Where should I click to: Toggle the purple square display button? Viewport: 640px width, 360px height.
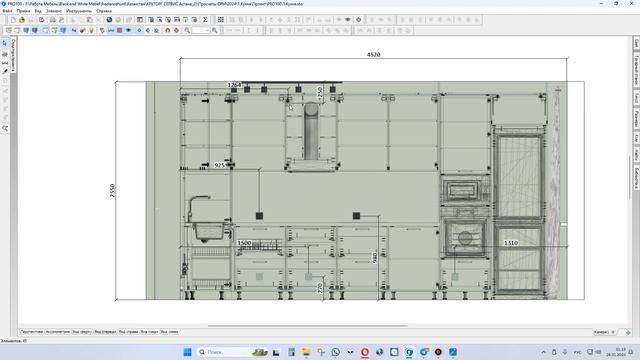pyautogui.click(x=119, y=30)
